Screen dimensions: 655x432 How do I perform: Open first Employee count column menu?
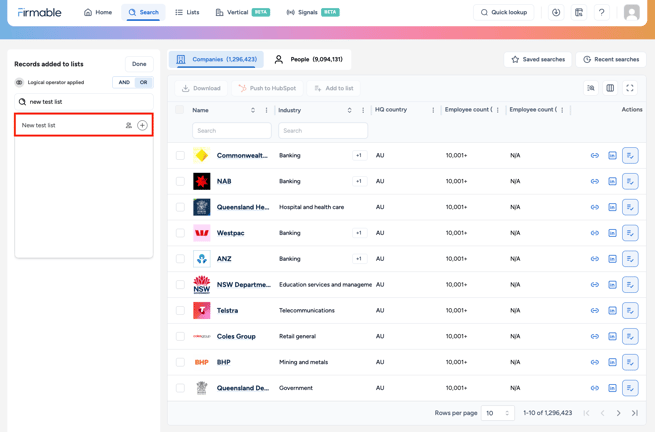coord(498,110)
